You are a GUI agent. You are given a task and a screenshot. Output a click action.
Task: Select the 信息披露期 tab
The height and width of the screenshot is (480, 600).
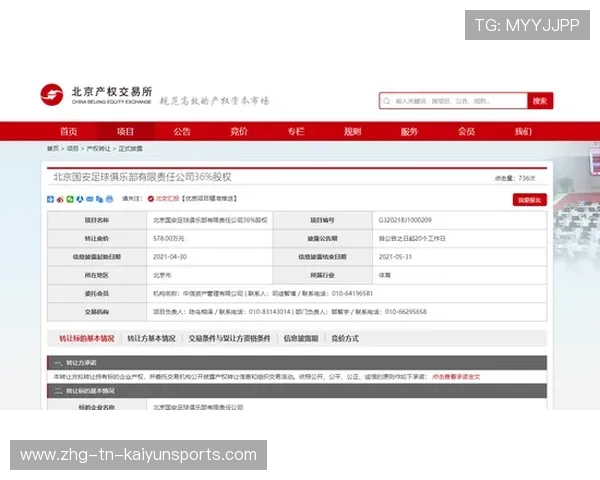click(301, 338)
